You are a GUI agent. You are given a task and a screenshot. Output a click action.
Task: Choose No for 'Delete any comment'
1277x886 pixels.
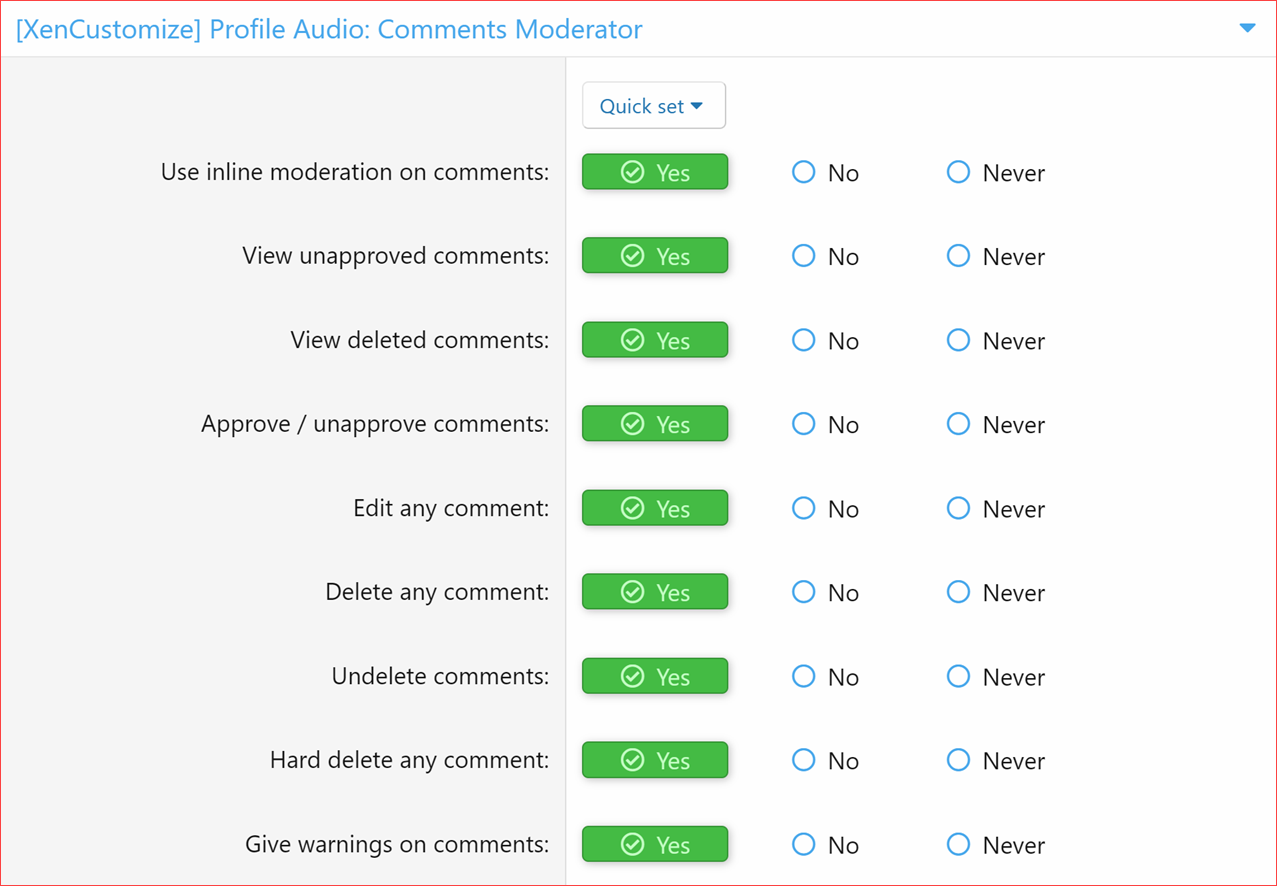pos(803,592)
